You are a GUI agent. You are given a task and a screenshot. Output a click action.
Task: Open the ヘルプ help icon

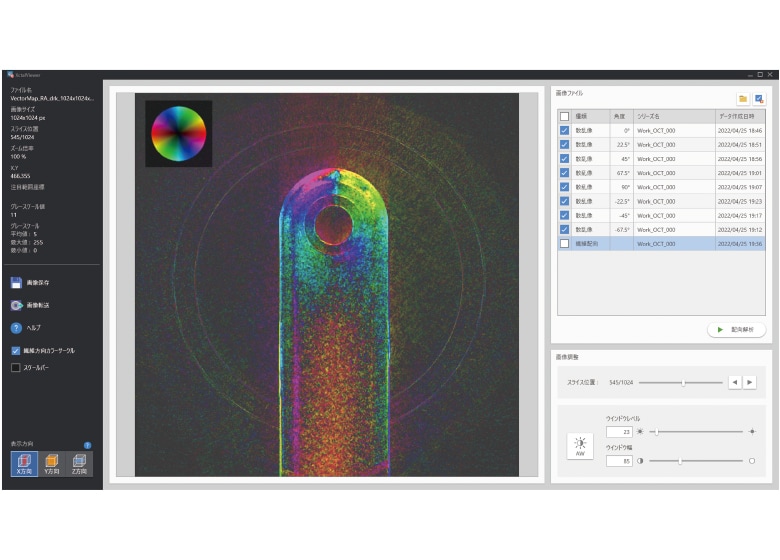click(x=17, y=328)
